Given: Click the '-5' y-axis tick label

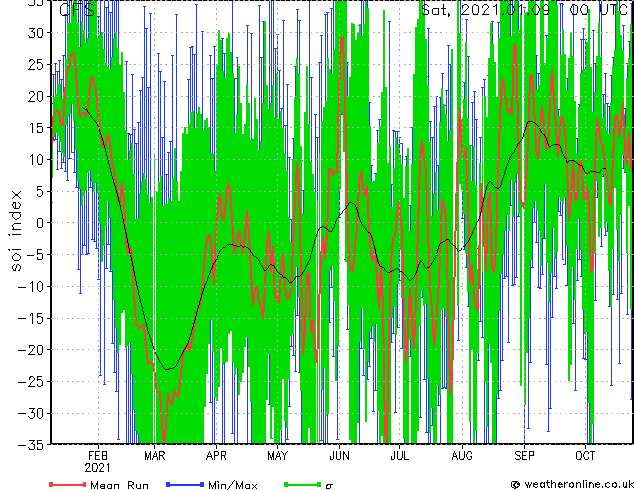Looking at the screenshot, I should click(36, 255).
